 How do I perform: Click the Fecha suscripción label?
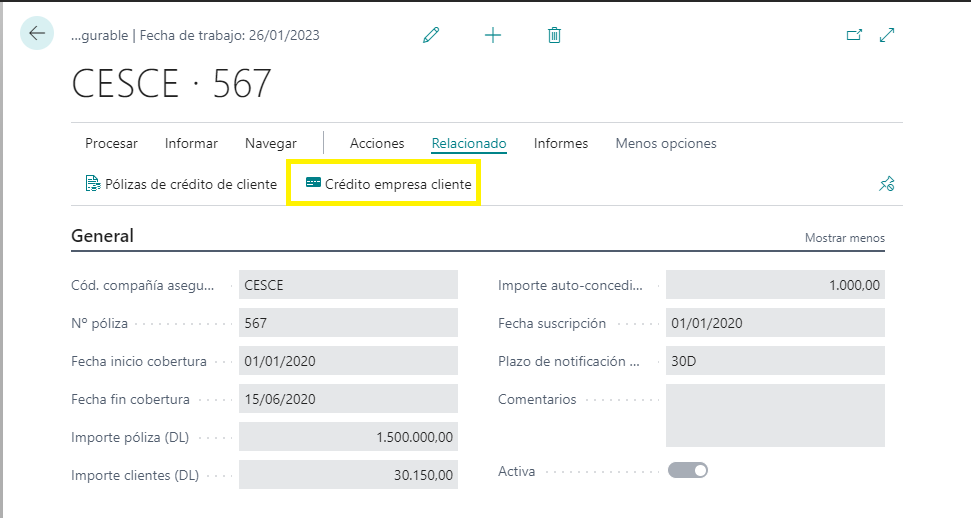(x=552, y=323)
